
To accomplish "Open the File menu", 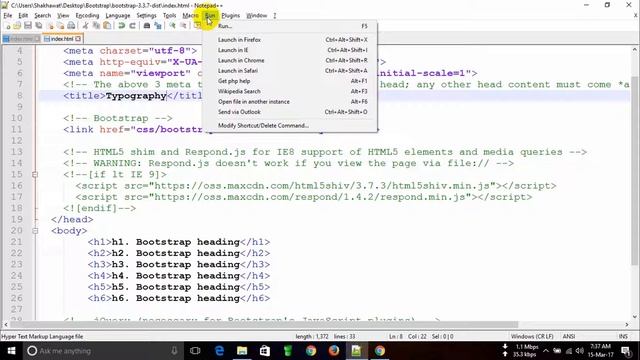I will click(x=8, y=16).
